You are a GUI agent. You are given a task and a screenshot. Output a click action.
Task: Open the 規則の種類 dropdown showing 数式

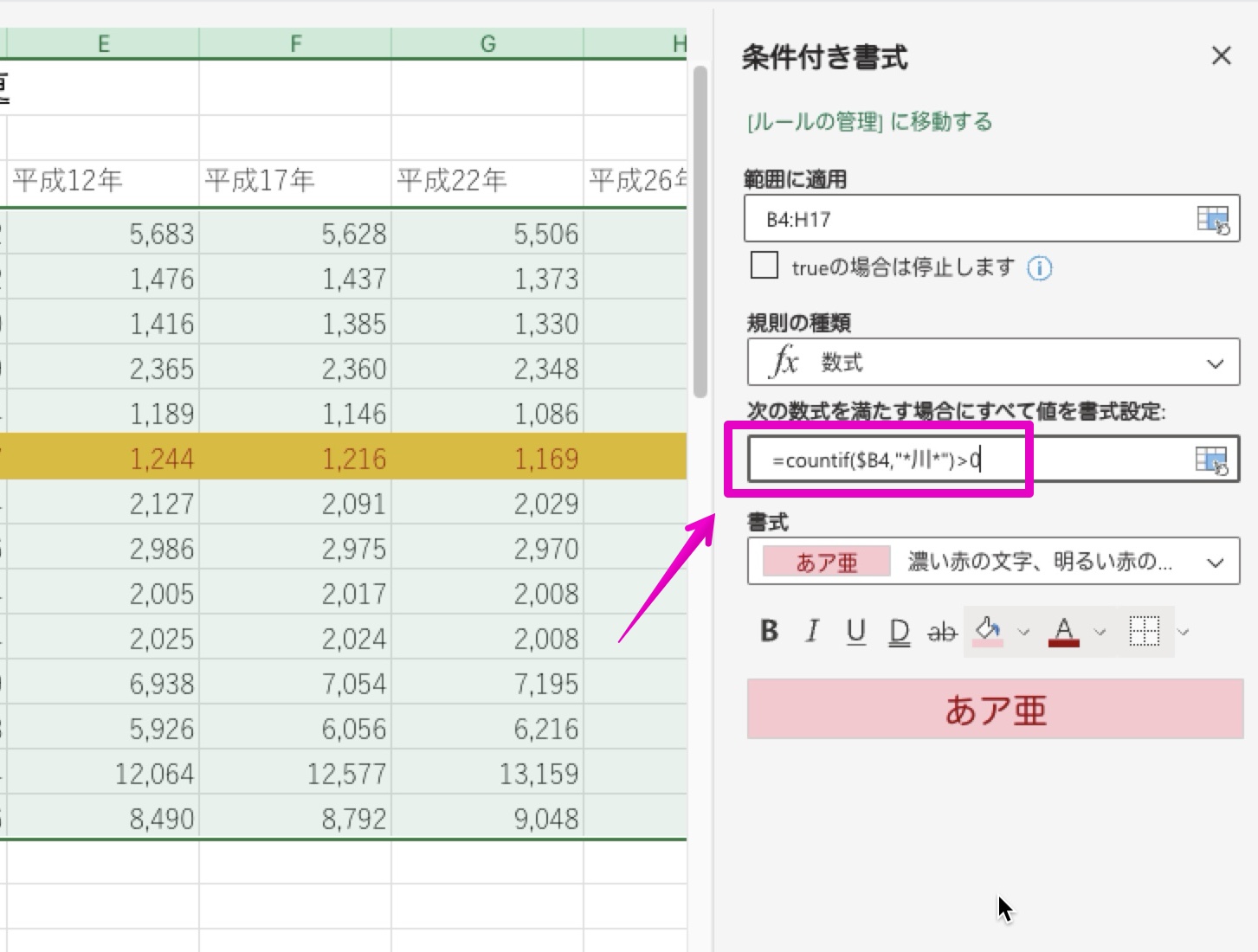(993, 362)
